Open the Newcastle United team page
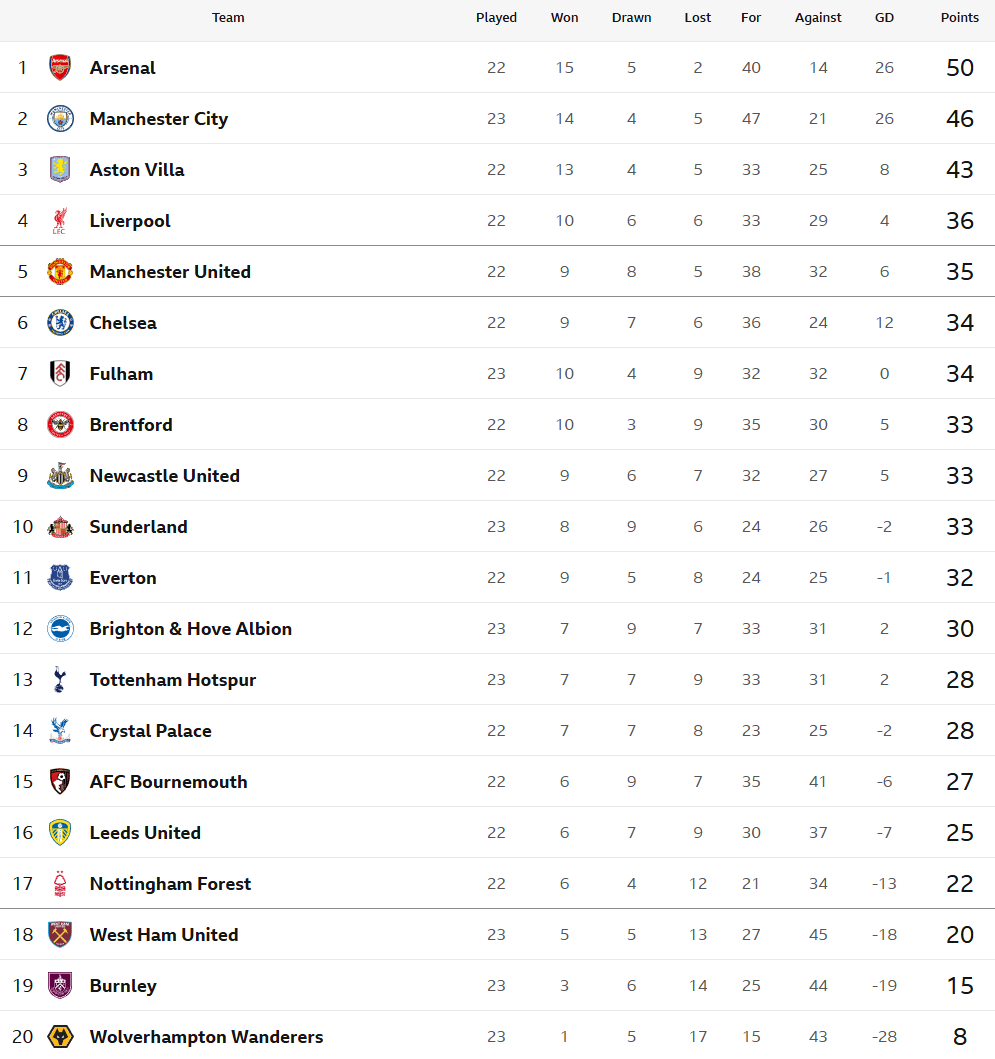Viewport: 995px width, 1059px height. pyautogui.click(x=164, y=476)
